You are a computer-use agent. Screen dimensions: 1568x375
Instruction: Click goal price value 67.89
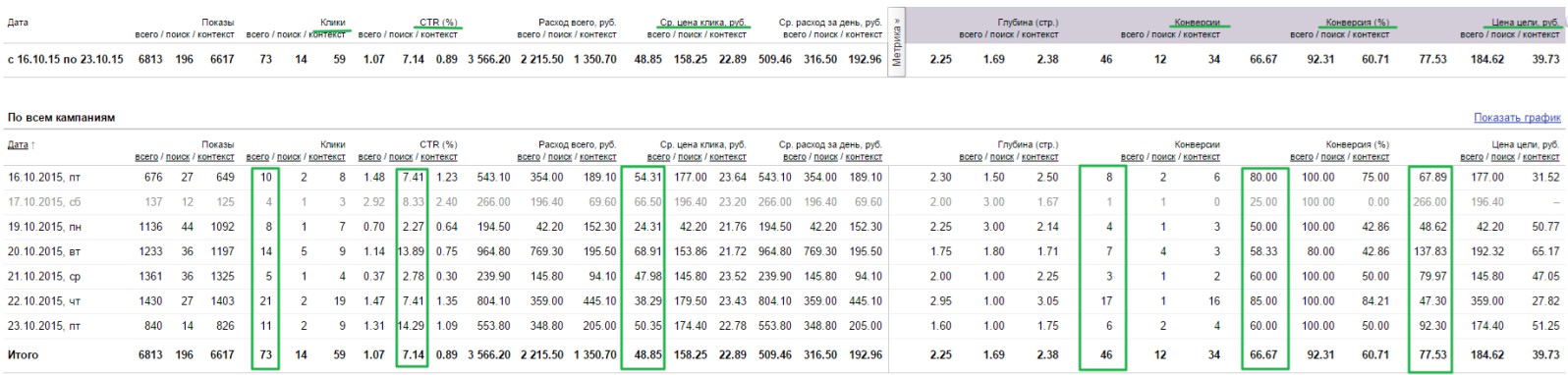[1433, 178]
